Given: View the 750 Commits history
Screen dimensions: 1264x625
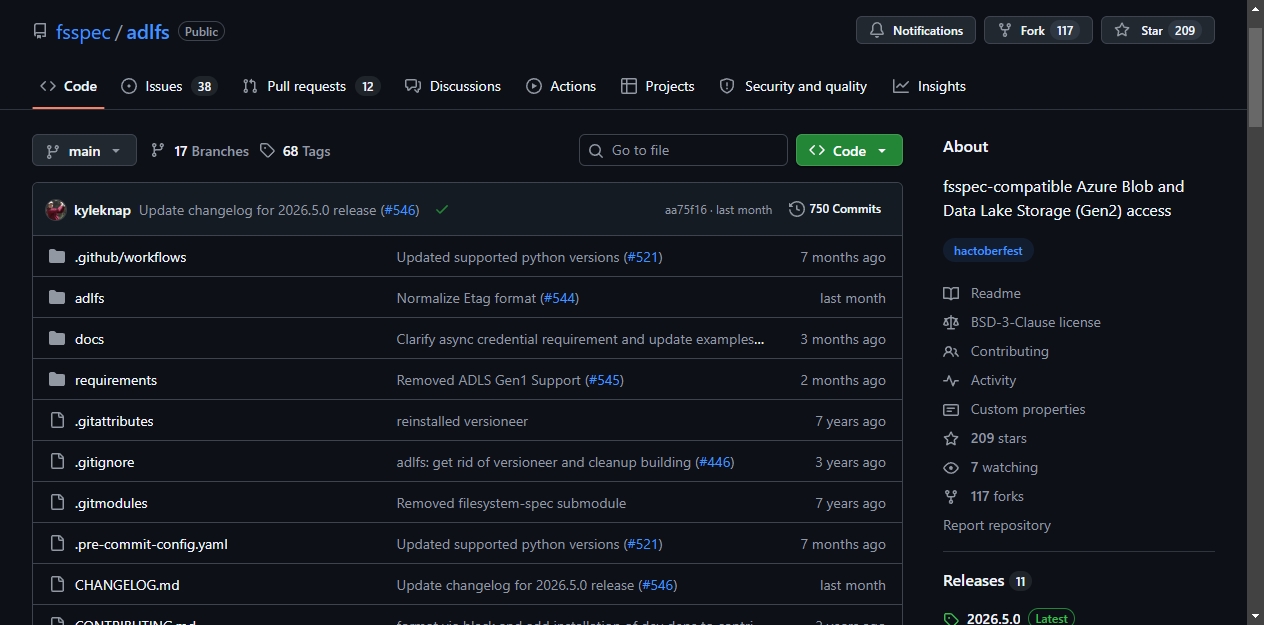Looking at the screenshot, I should pyautogui.click(x=835, y=209).
